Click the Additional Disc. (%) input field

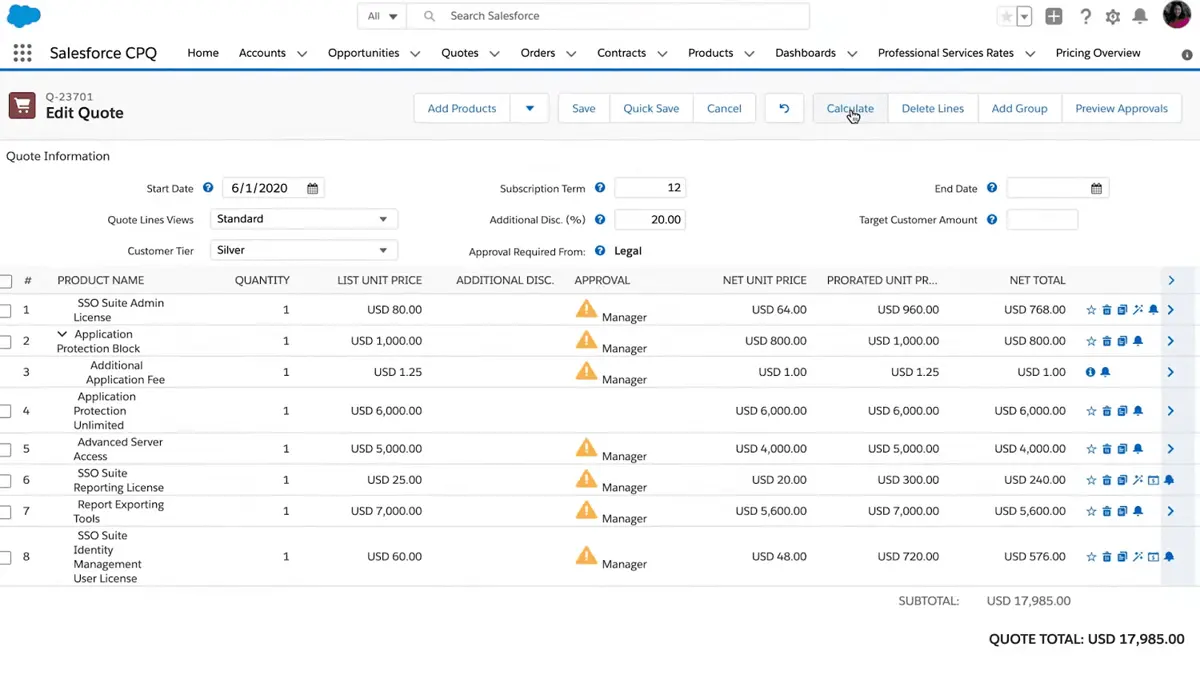pyautogui.click(x=650, y=219)
